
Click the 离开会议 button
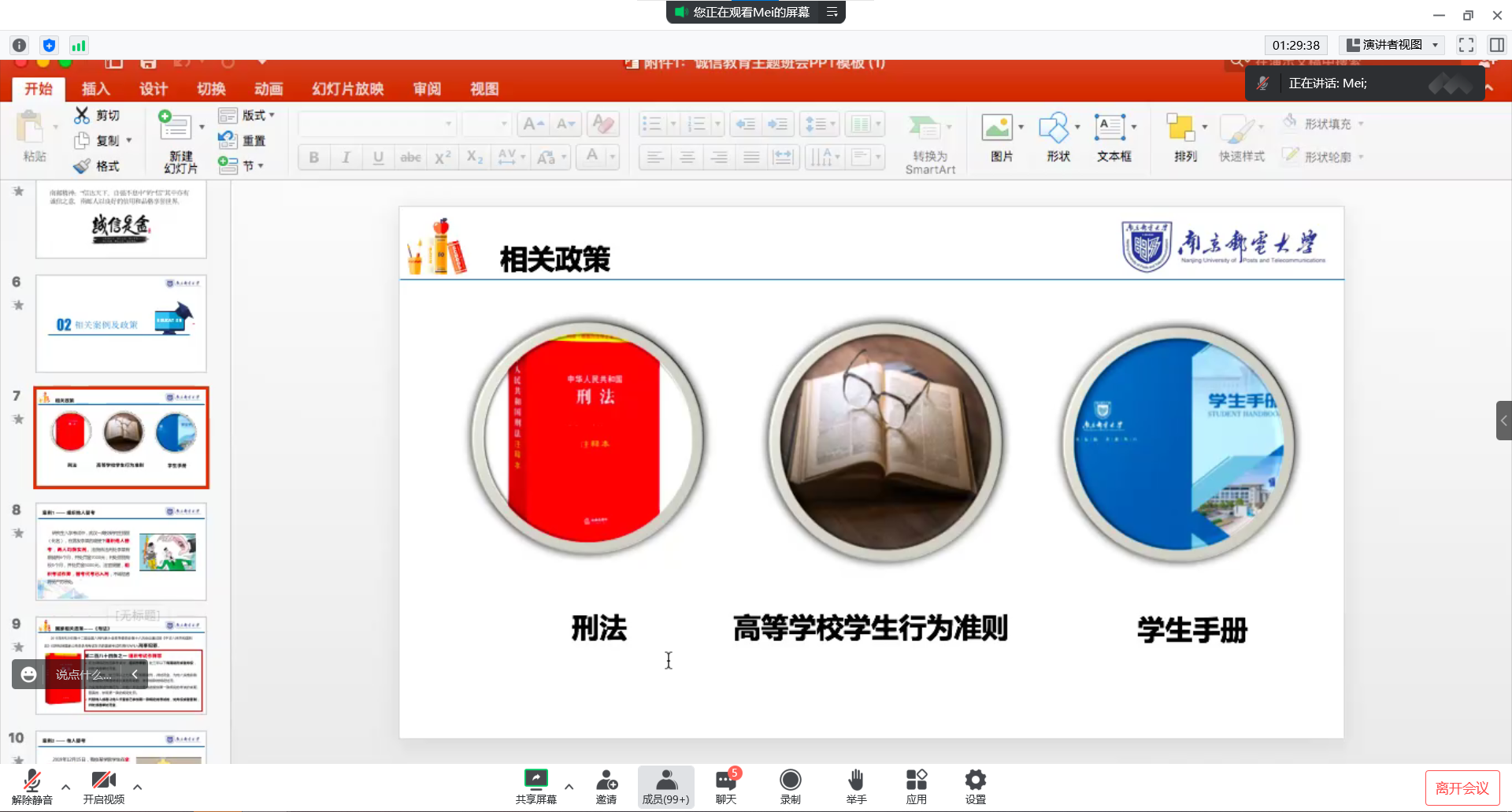(1462, 788)
